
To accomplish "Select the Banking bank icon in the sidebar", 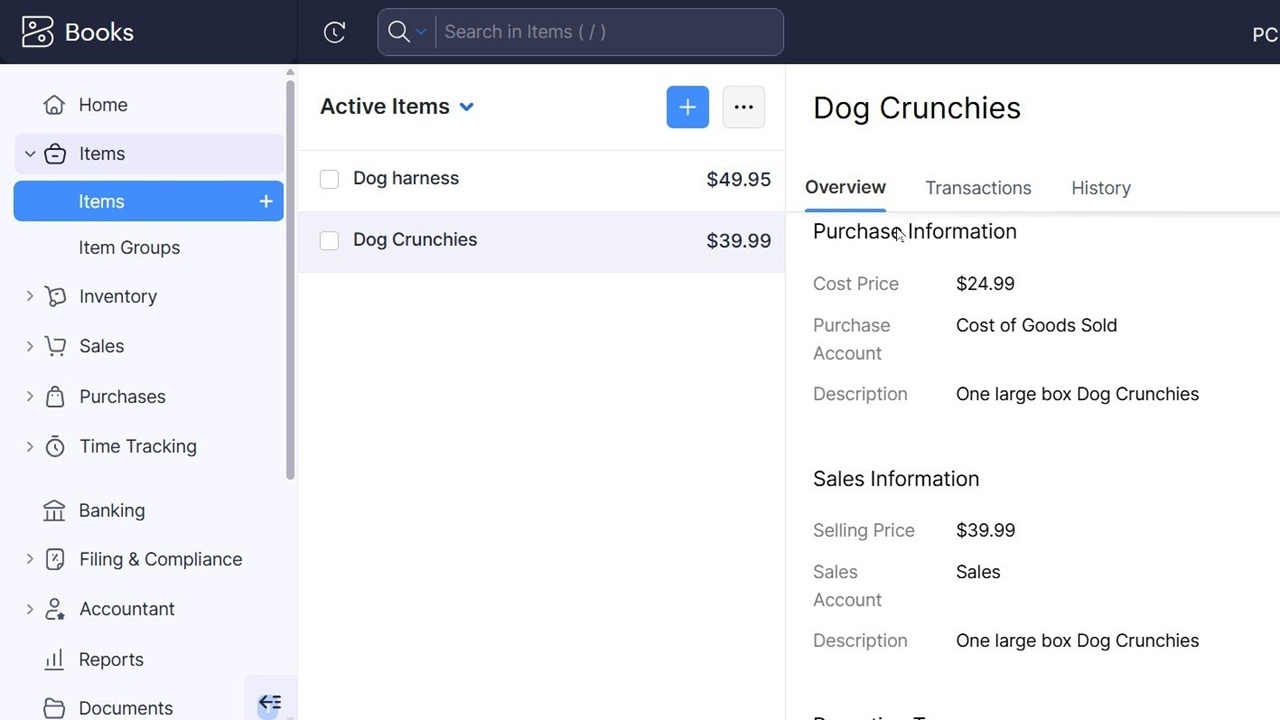I will pyautogui.click(x=54, y=510).
